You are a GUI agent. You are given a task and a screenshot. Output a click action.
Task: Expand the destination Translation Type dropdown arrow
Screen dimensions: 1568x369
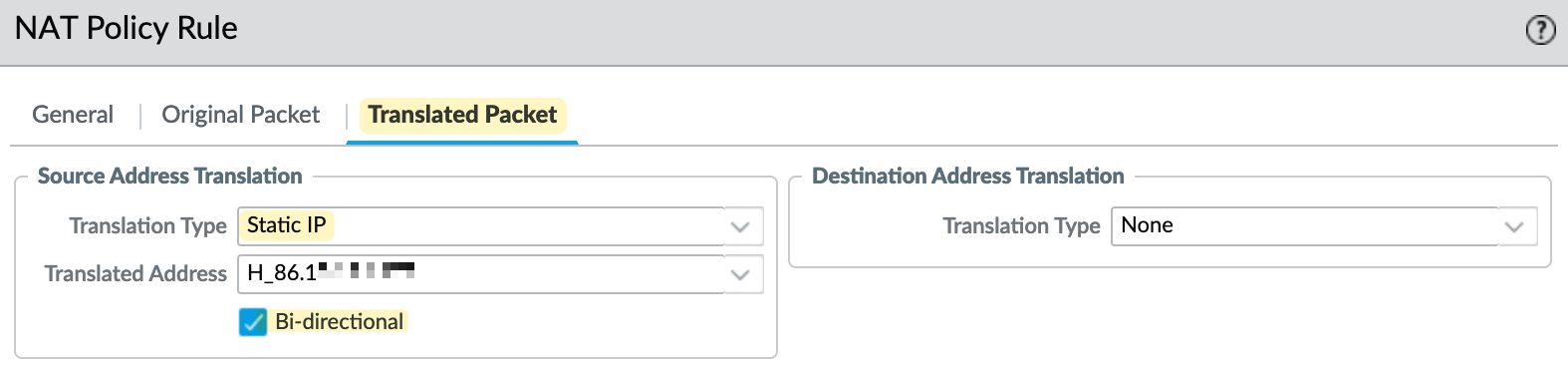(1514, 226)
